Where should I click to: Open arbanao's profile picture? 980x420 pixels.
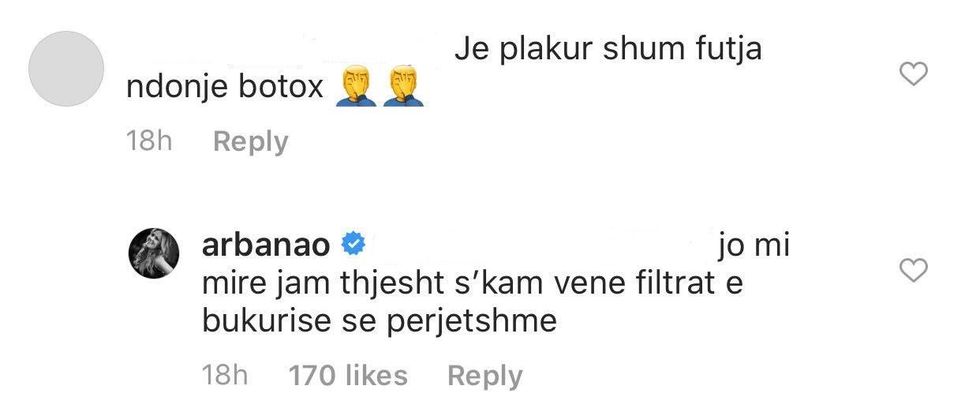pyautogui.click(x=154, y=253)
